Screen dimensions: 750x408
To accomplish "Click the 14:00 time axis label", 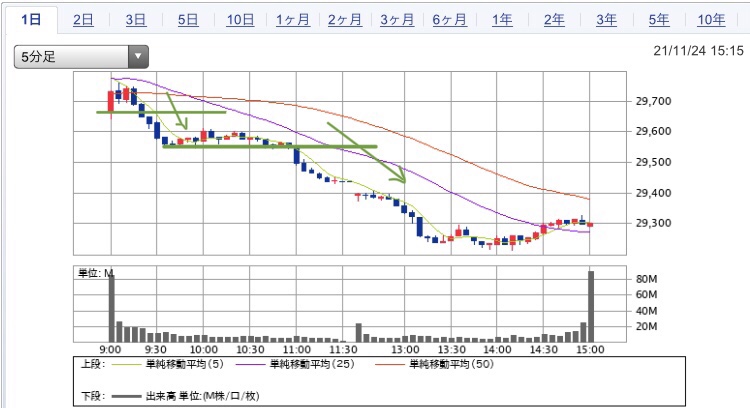I will (497, 350).
